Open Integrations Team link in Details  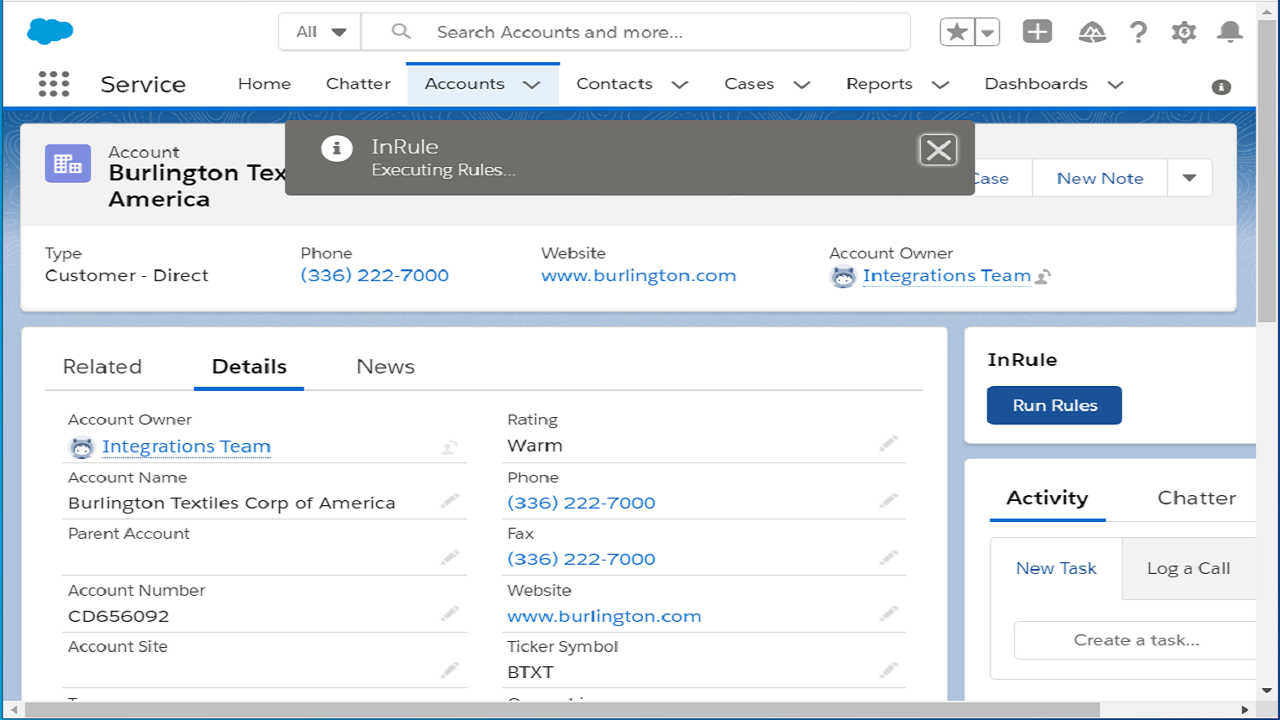(186, 446)
